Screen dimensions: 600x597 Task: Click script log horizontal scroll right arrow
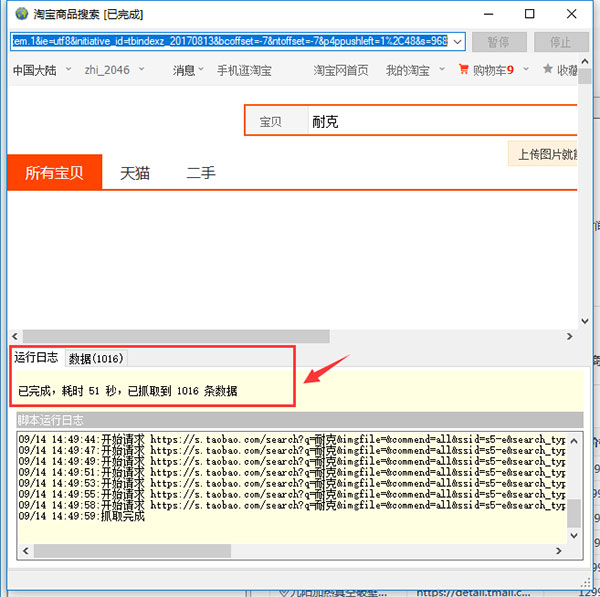click(559, 551)
